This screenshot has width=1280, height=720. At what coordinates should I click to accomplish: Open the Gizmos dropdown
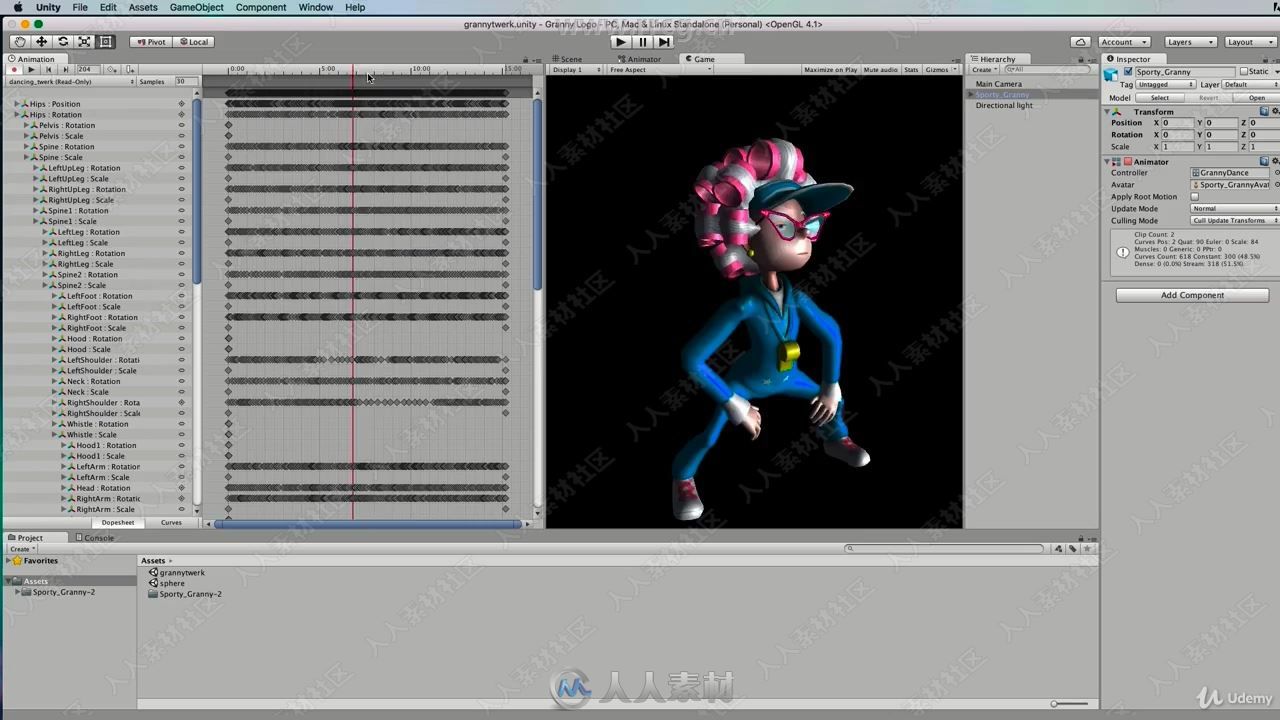[939, 70]
